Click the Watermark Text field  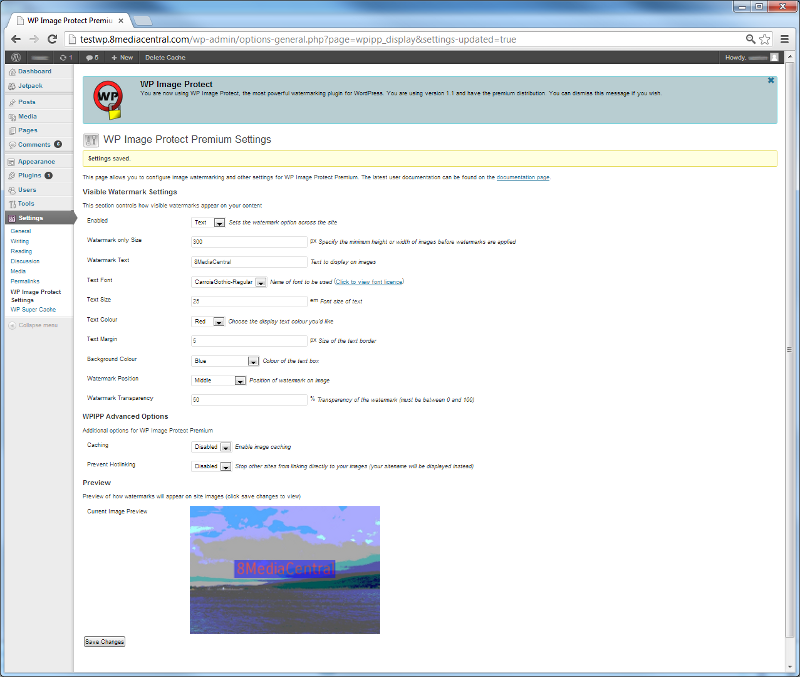[249, 262]
